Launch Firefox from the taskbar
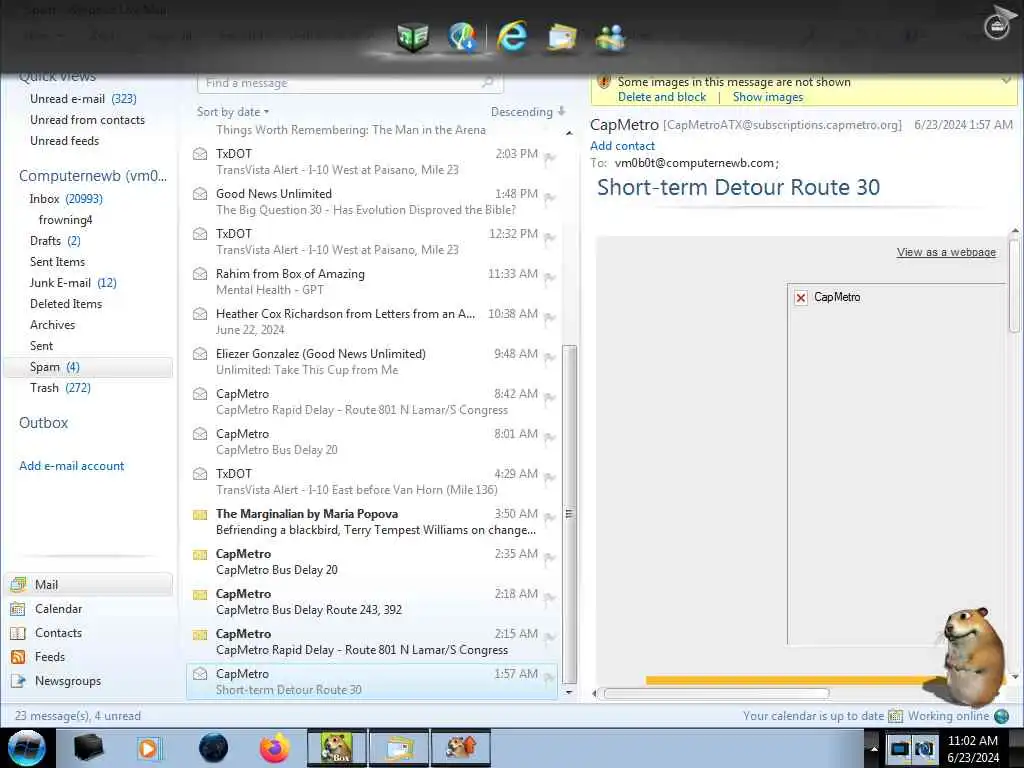1024x768 pixels. [x=275, y=748]
